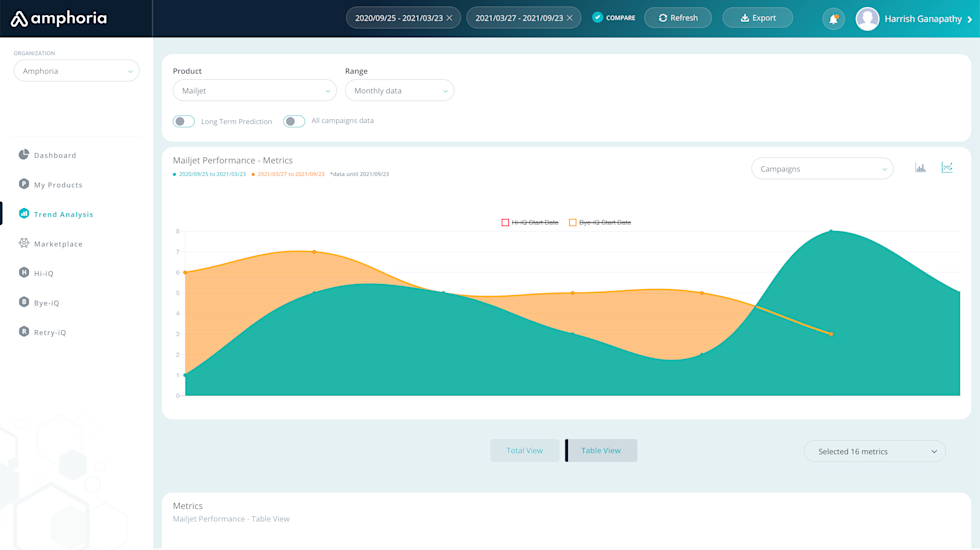This screenshot has height=550, width=980.
Task: Open the Product dropdown showing Mailjet
Action: click(x=254, y=91)
